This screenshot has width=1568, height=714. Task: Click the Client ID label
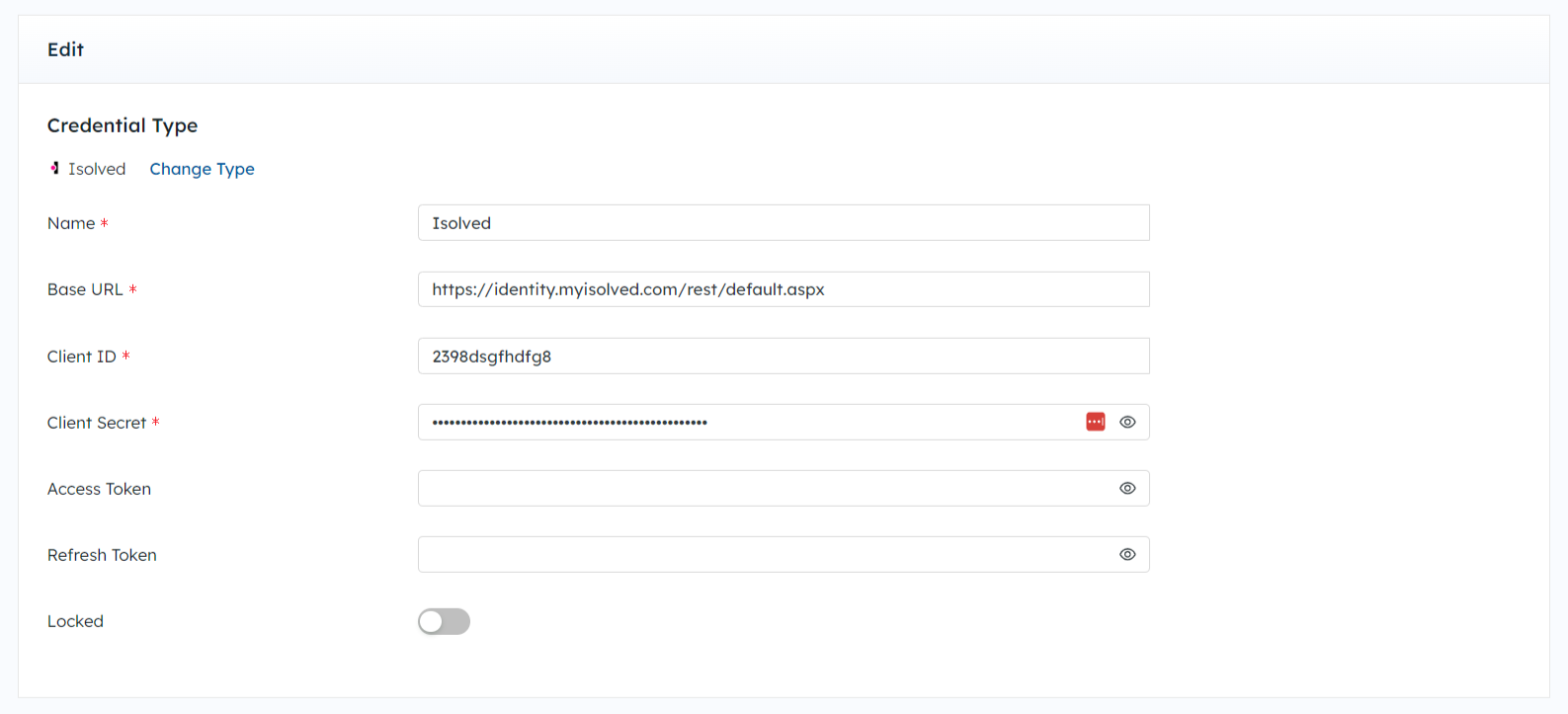pyautogui.click(x=82, y=357)
